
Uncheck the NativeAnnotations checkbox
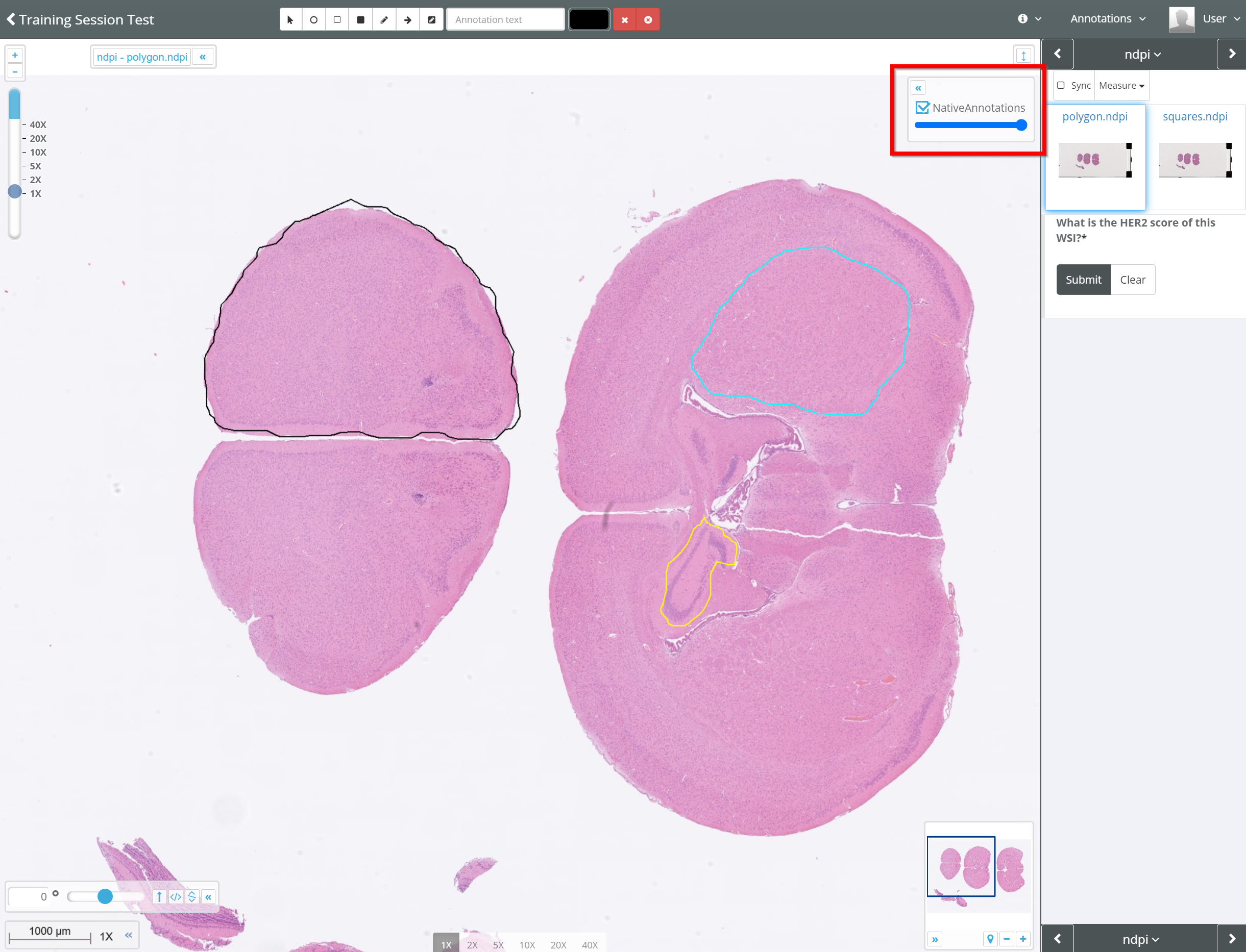pyautogui.click(x=922, y=108)
